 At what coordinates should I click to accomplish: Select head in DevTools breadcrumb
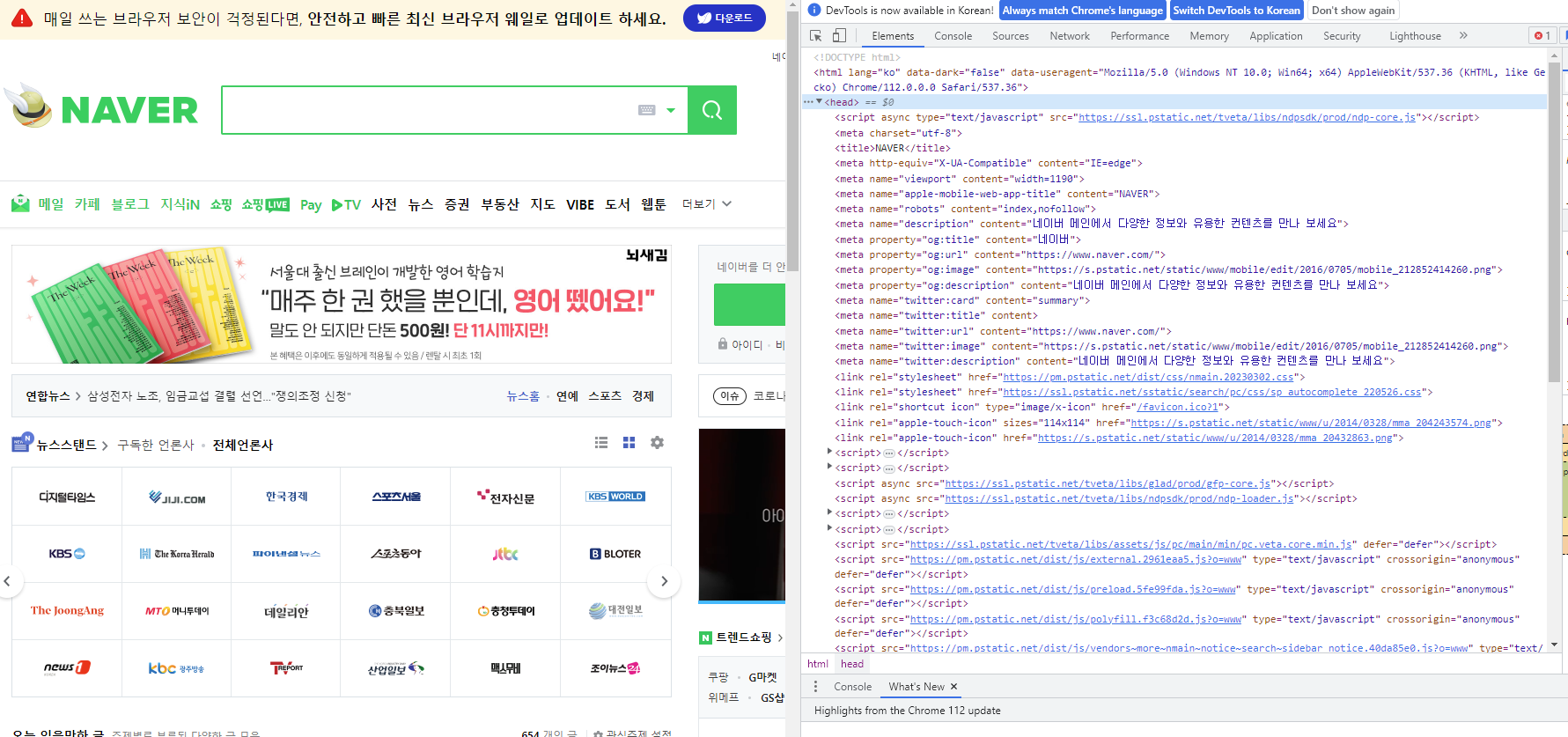point(851,664)
